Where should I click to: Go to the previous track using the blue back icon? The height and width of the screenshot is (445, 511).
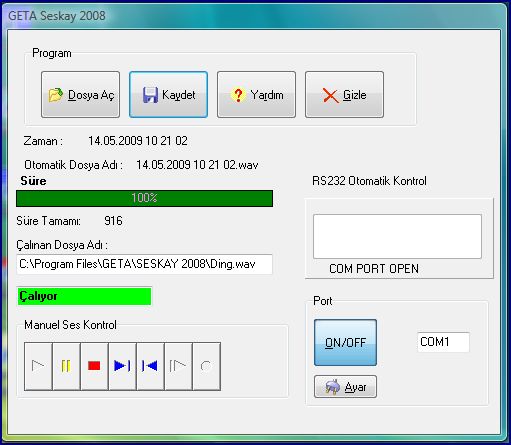click(150, 366)
